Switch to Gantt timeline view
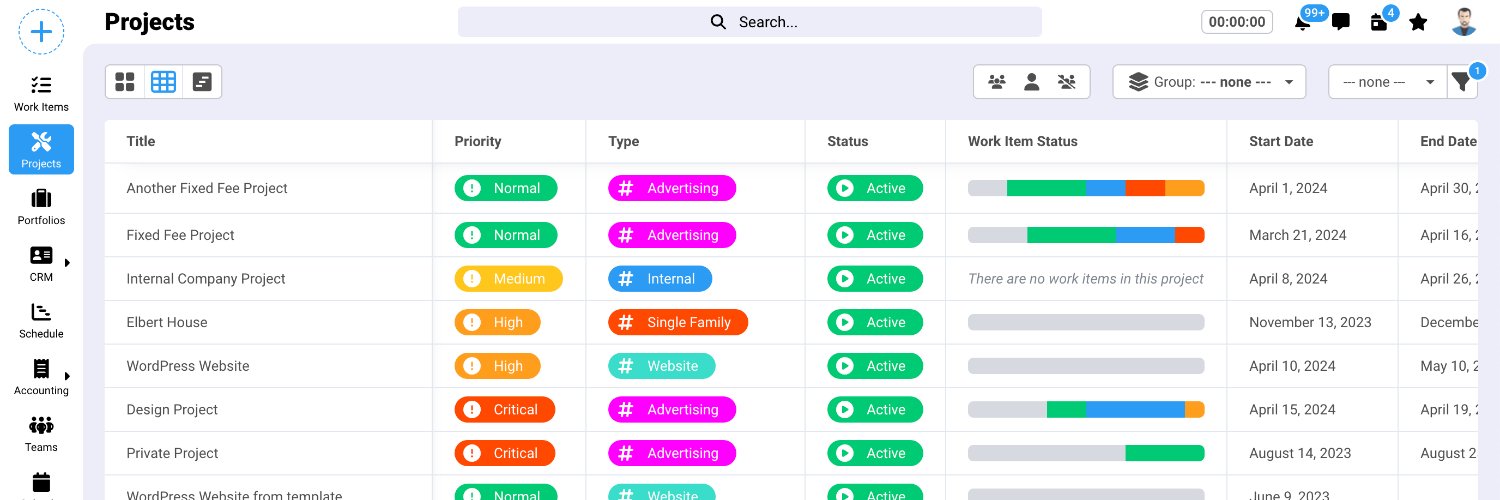The image size is (1500, 500). 202,82
